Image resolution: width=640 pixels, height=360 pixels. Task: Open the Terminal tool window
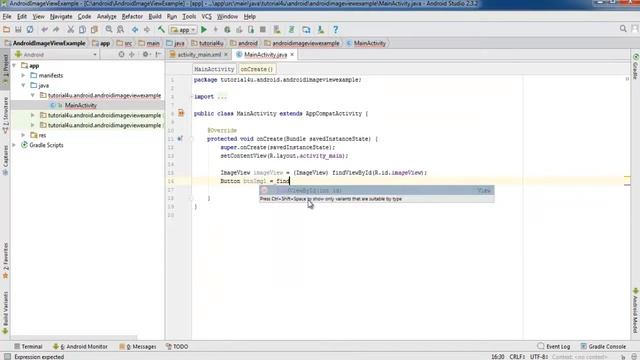28,347
